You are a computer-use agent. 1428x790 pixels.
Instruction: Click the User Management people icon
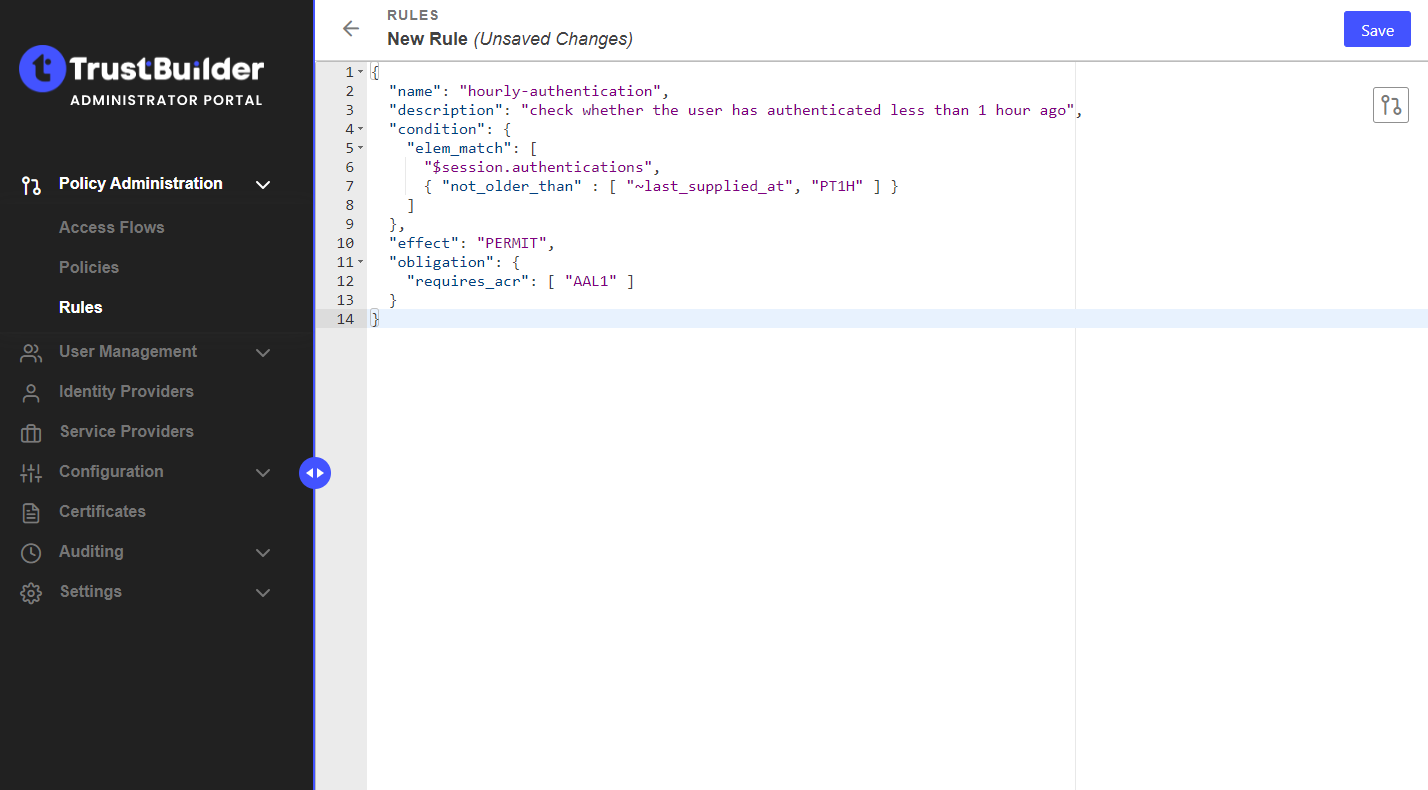coord(31,353)
